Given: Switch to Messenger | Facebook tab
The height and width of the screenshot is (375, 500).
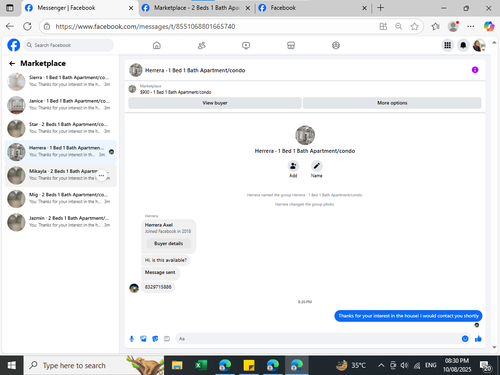Looking at the screenshot, I should coord(79,8).
